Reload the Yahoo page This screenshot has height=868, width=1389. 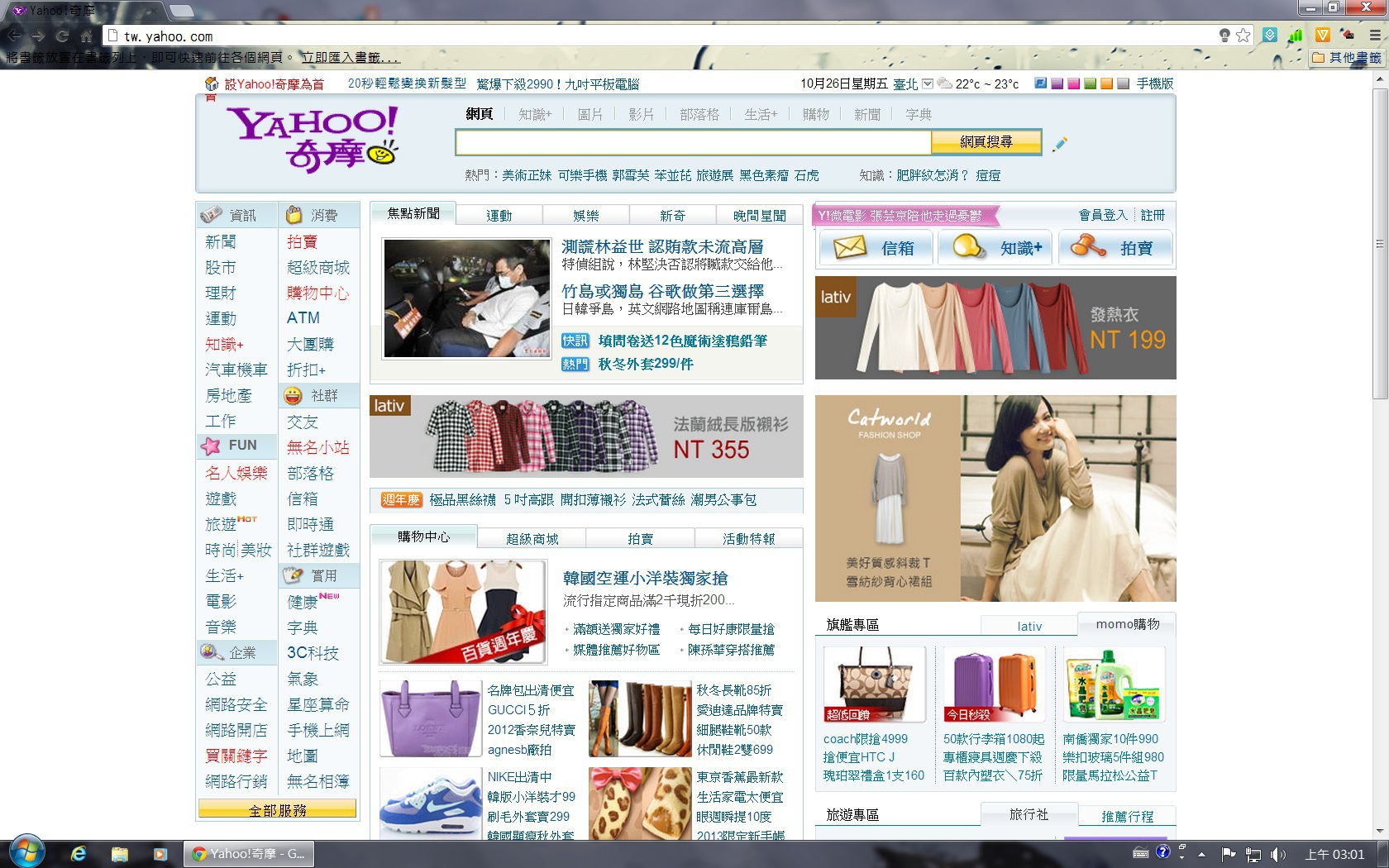[x=62, y=36]
